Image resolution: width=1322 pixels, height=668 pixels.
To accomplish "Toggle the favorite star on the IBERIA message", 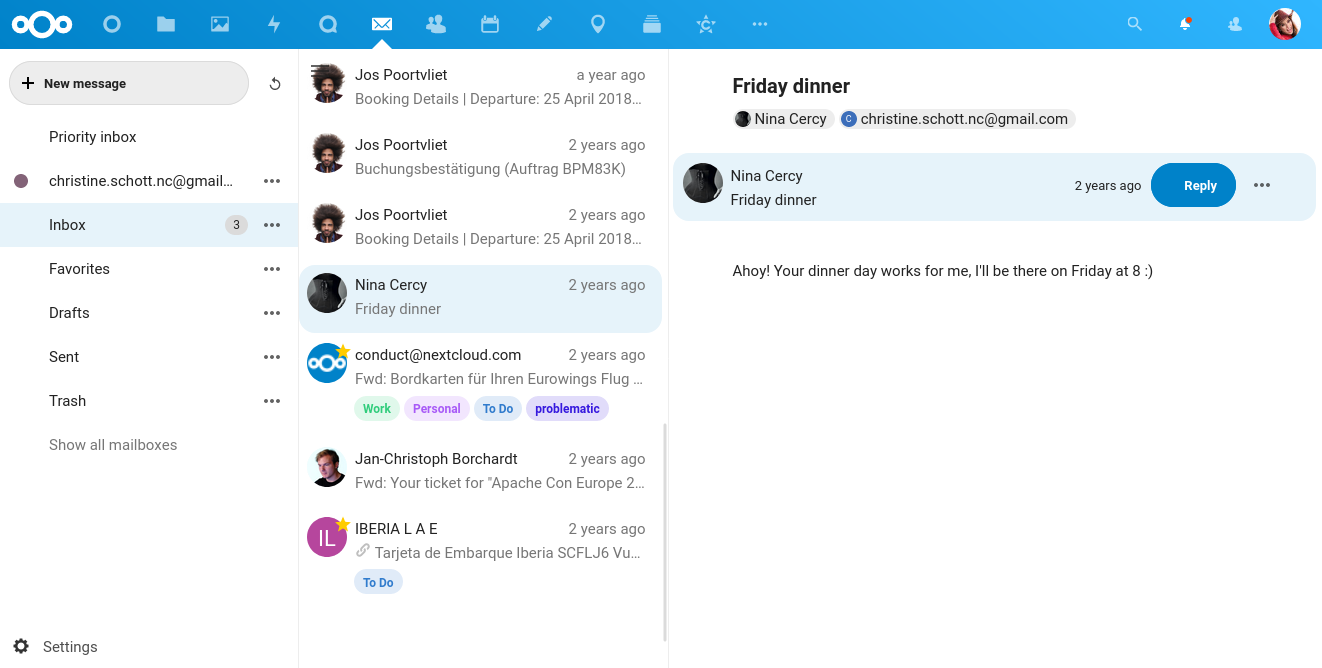I will [x=341, y=524].
